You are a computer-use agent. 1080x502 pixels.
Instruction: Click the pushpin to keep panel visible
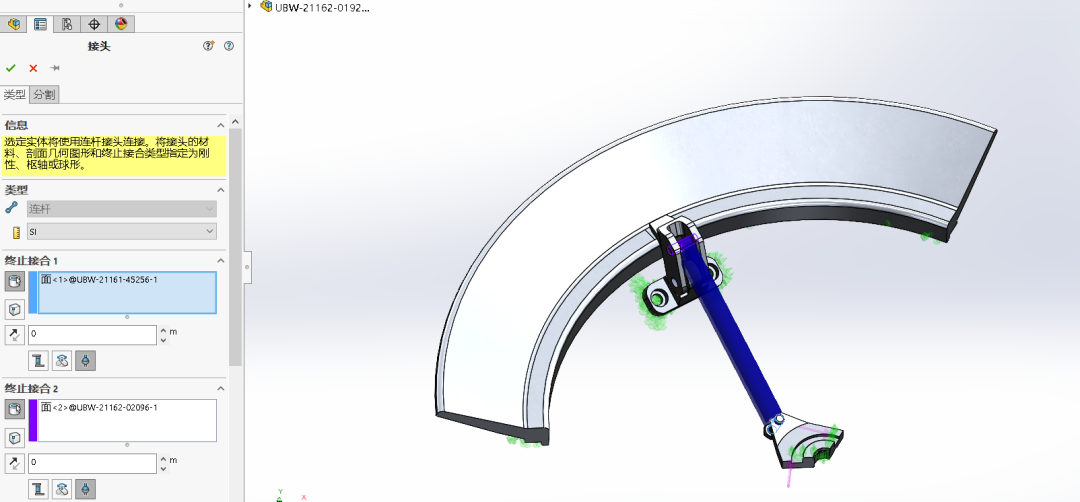[x=55, y=68]
